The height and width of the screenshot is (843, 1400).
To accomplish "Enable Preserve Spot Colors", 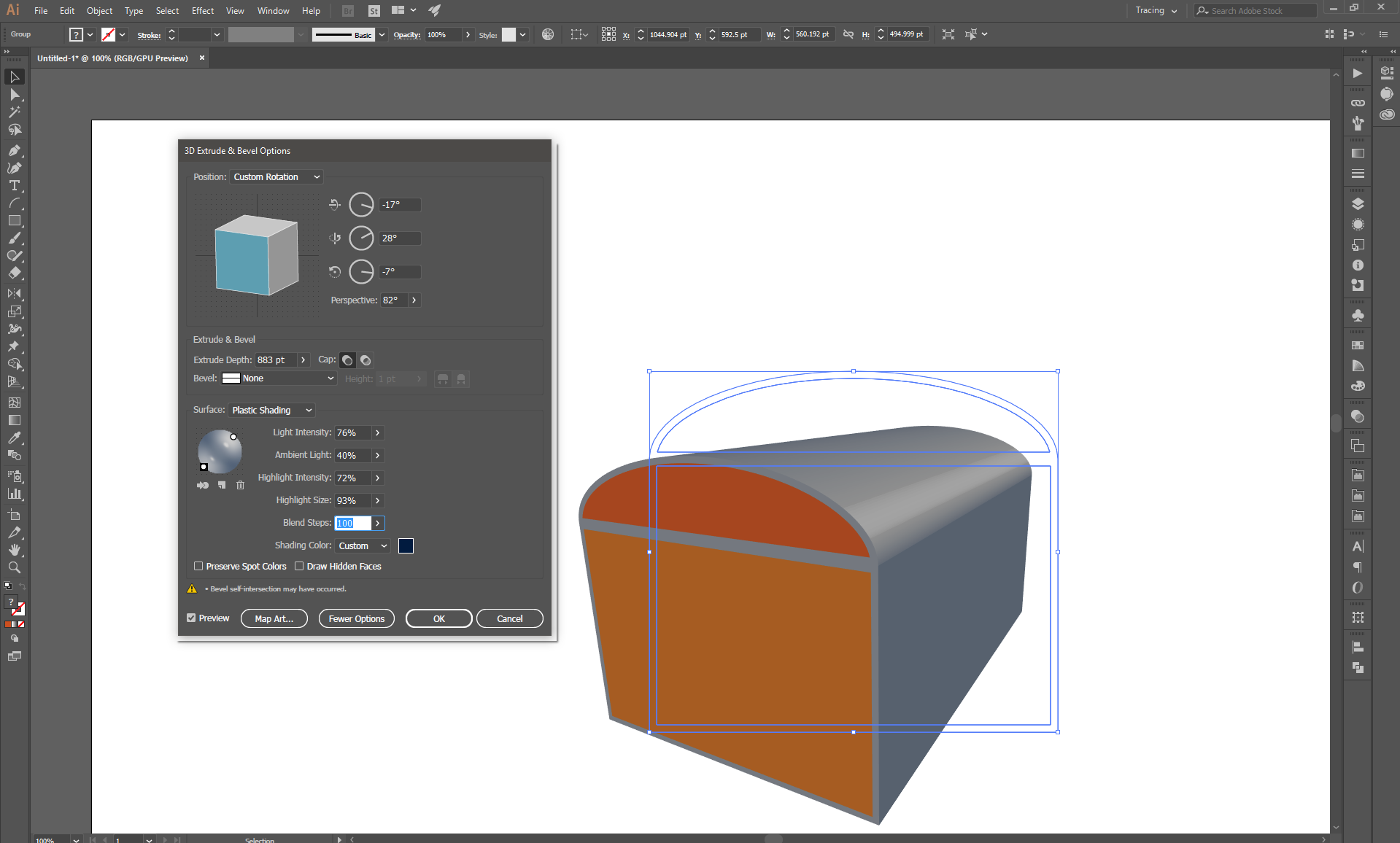I will point(198,566).
